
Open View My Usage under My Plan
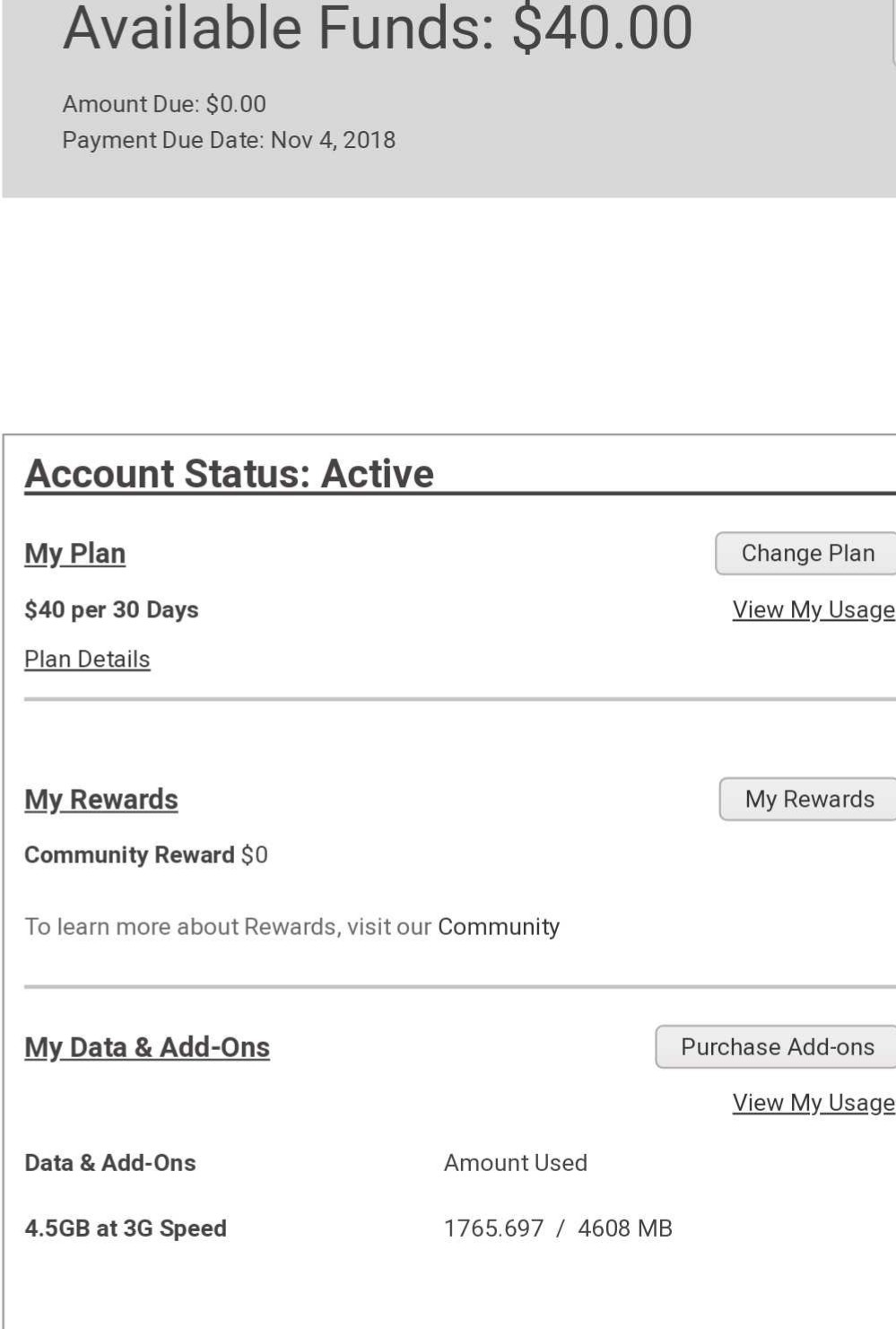click(813, 610)
